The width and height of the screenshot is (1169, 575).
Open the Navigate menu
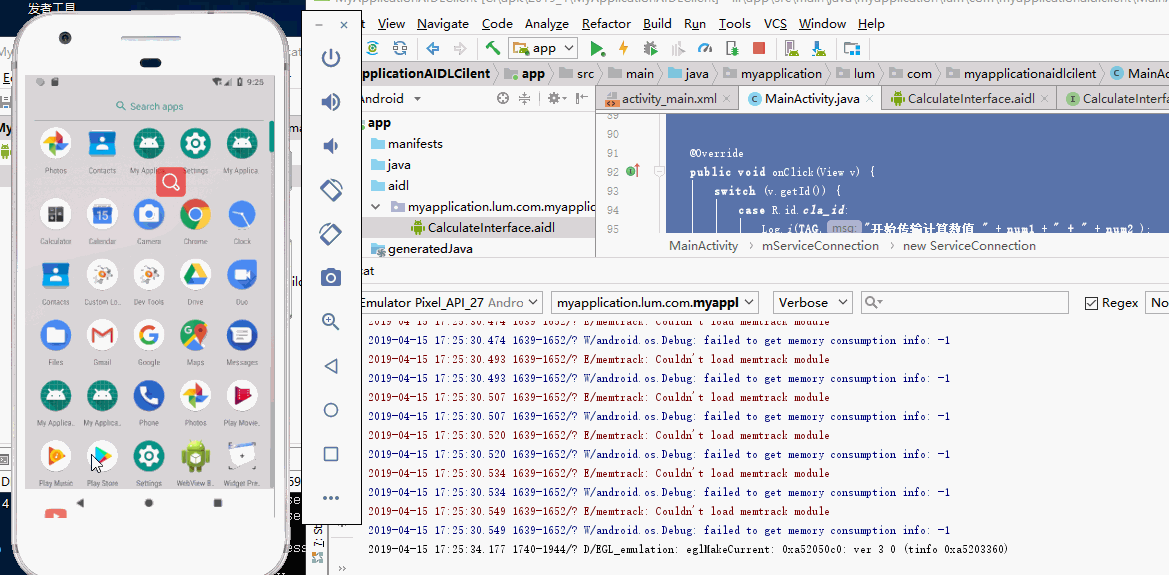(x=443, y=24)
